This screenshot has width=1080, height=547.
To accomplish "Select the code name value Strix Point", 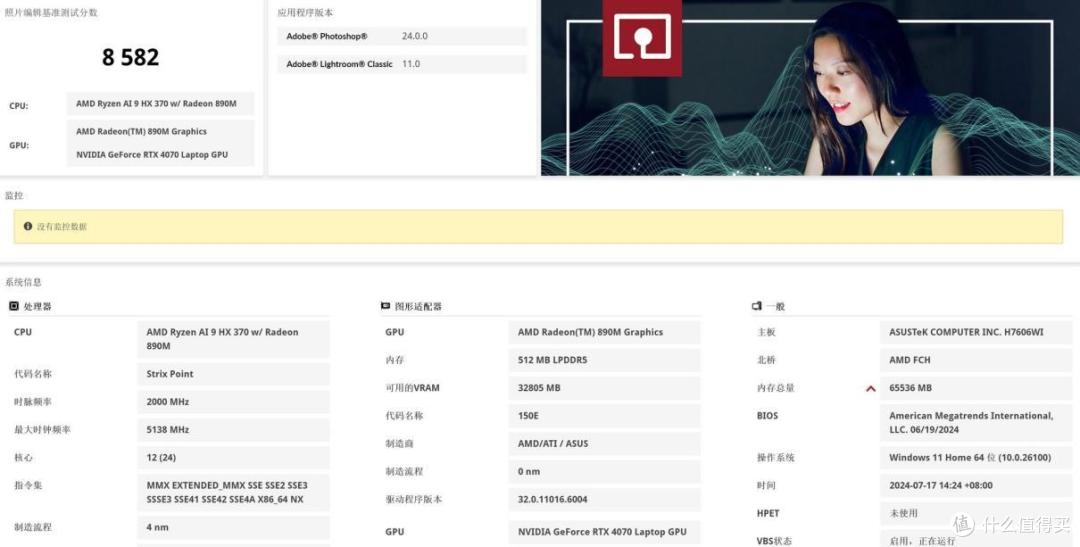I will tap(169, 373).
